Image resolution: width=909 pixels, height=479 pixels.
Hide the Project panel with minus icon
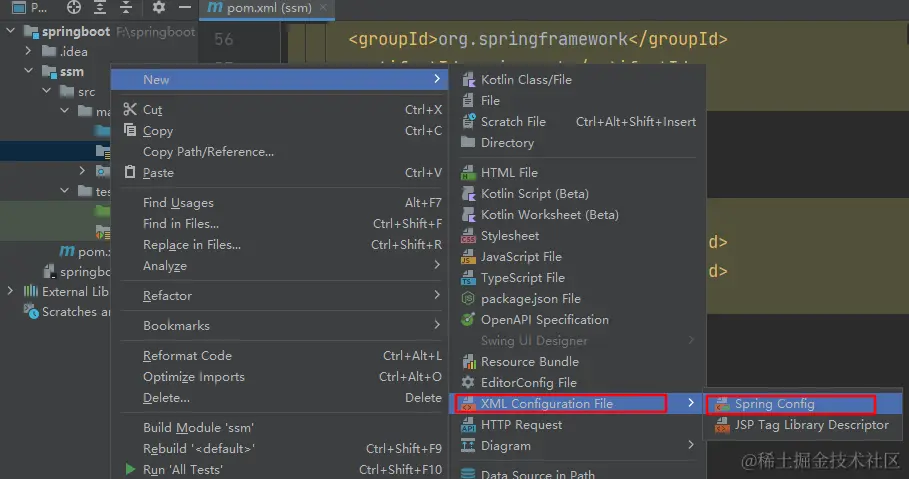point(184,8)
